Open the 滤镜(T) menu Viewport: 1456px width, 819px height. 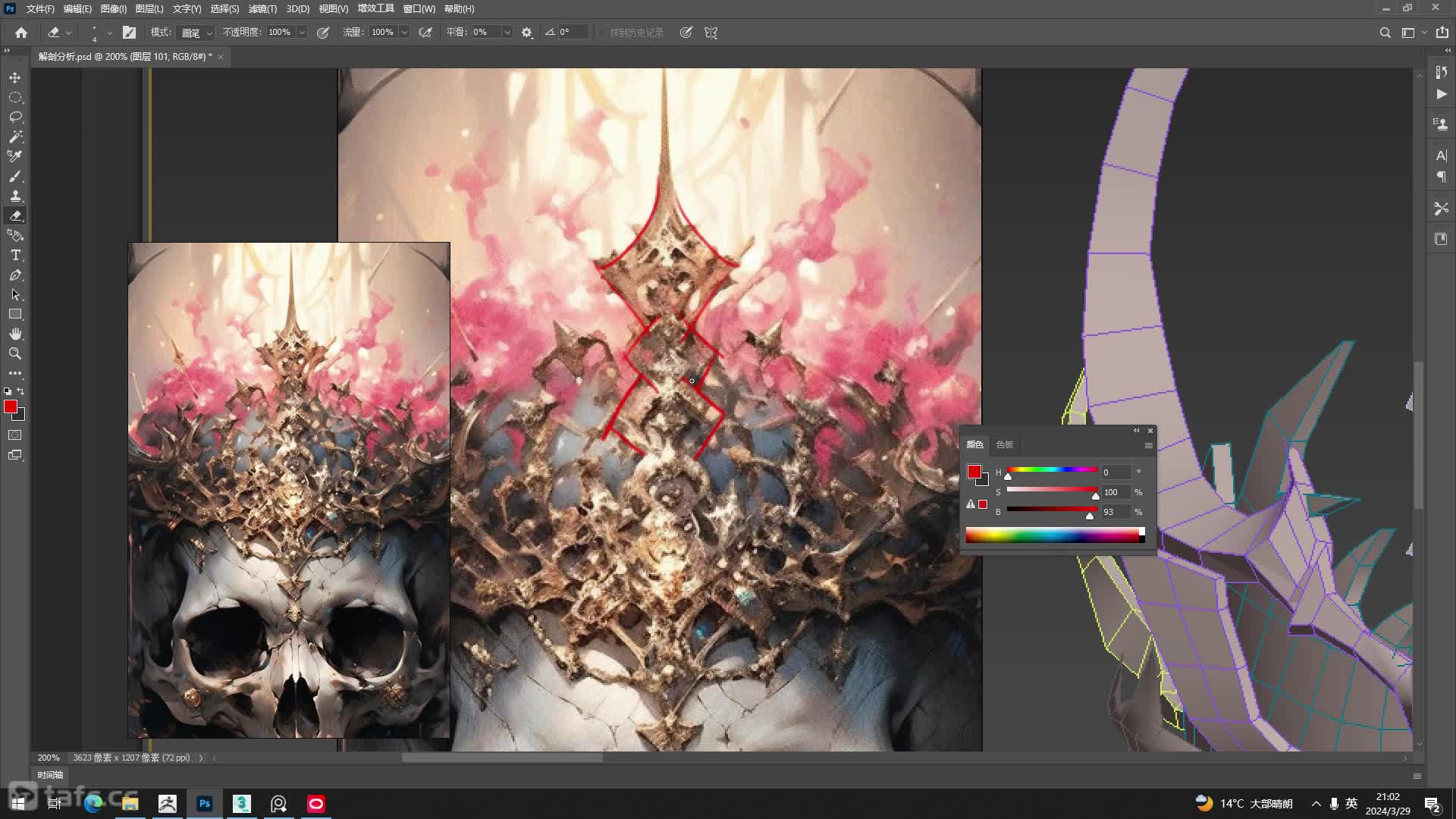tap(262, 9)
